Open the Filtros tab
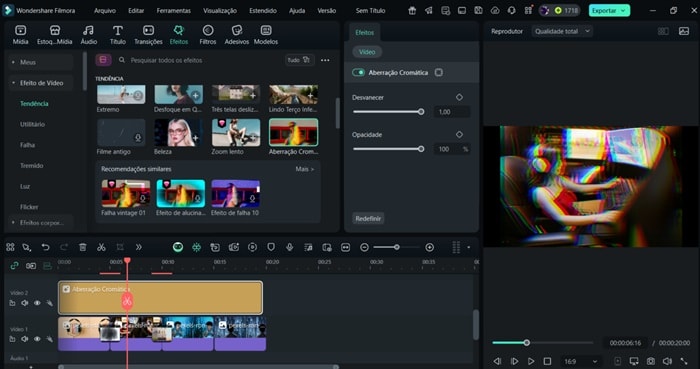The height and width of the screenshot is (369, 700). click(x=208, y=35)
